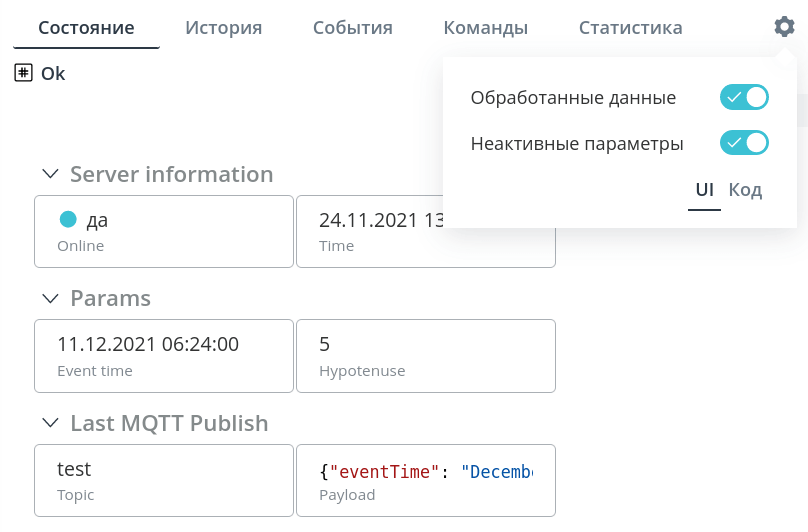The height and width of the screenshot is (532, 808).
Task: Switch view mode to Код
Action: [745, 190]
